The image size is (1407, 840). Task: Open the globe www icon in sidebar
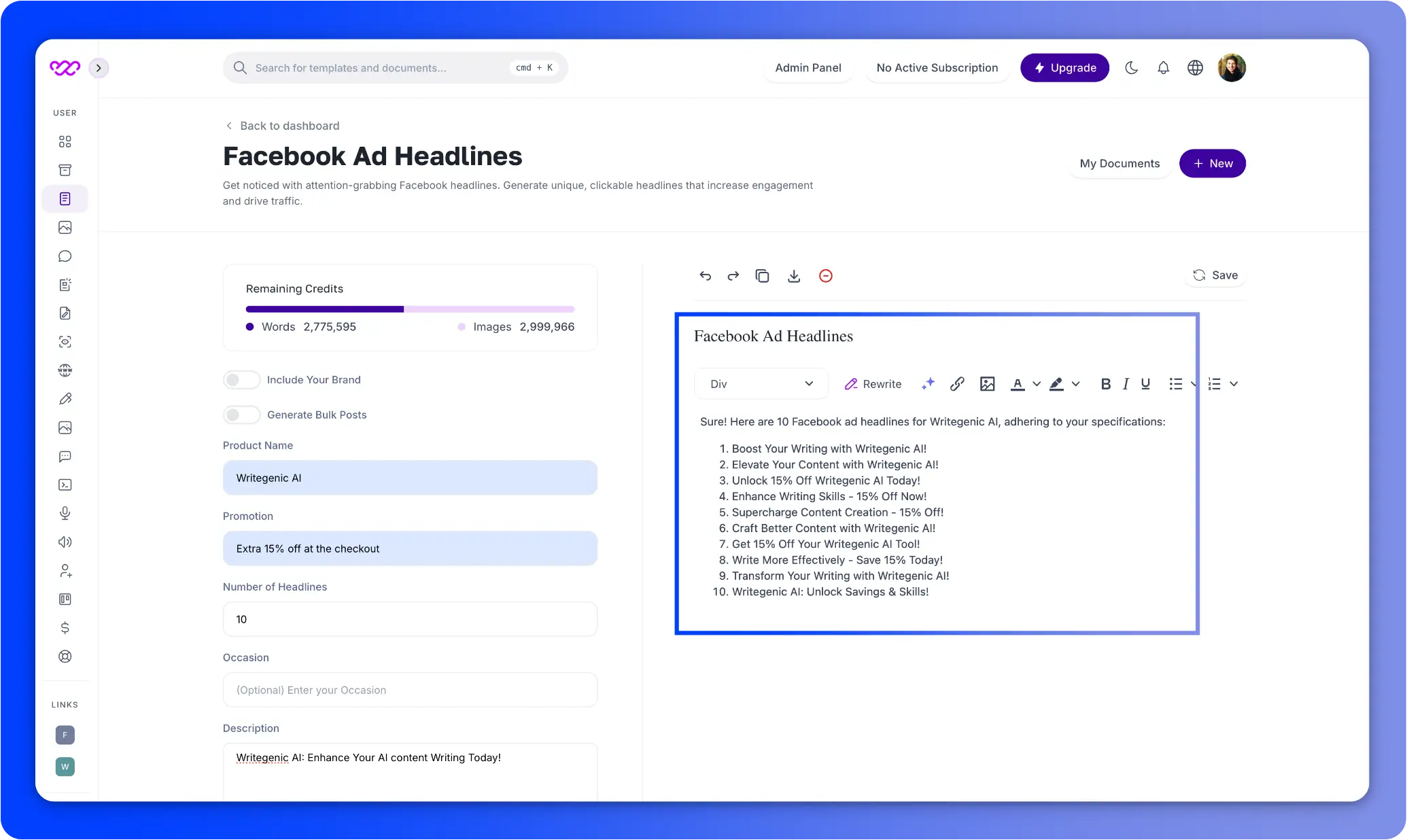click(x=65, y=370)
